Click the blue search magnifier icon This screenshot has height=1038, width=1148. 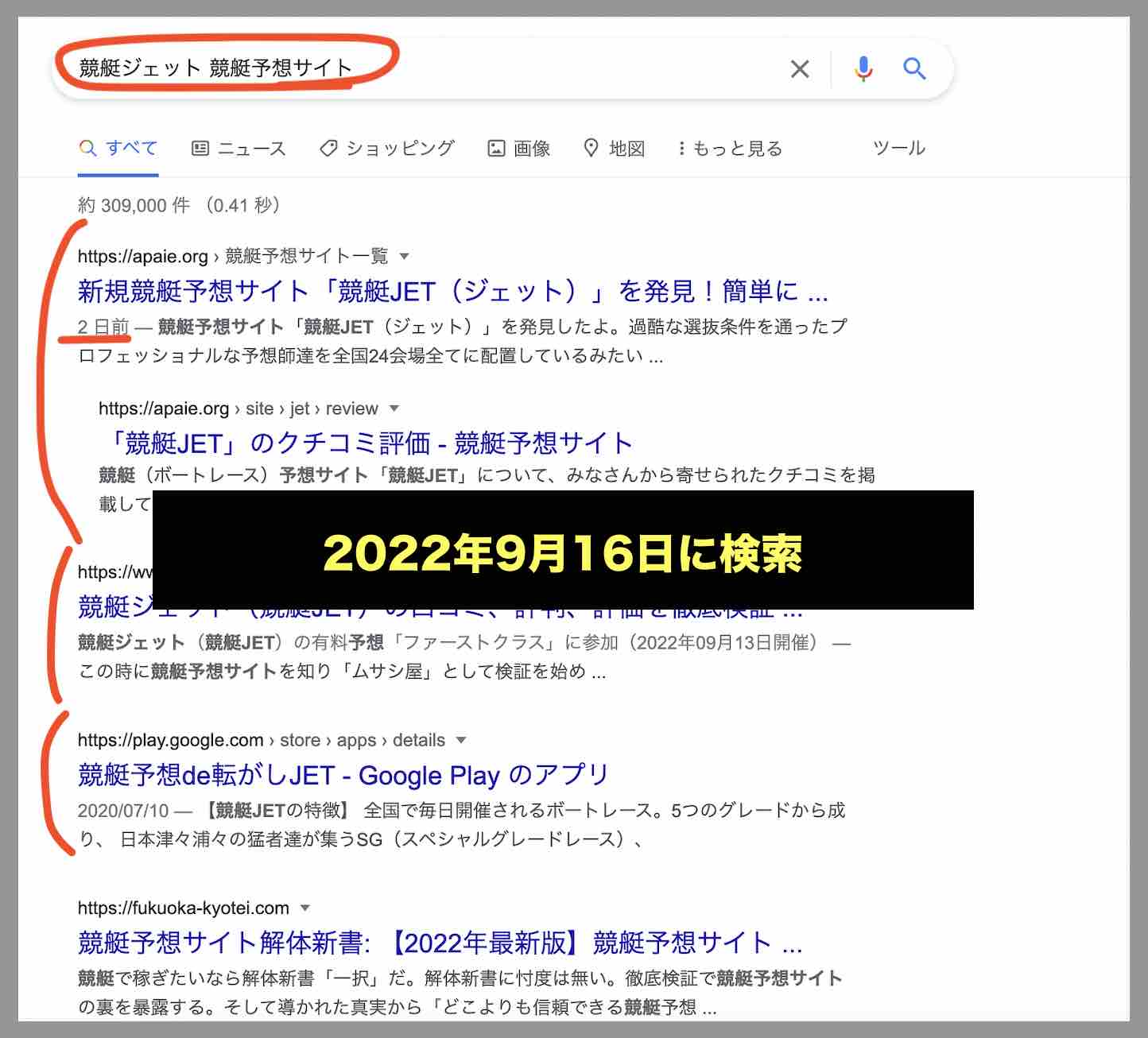914,69
